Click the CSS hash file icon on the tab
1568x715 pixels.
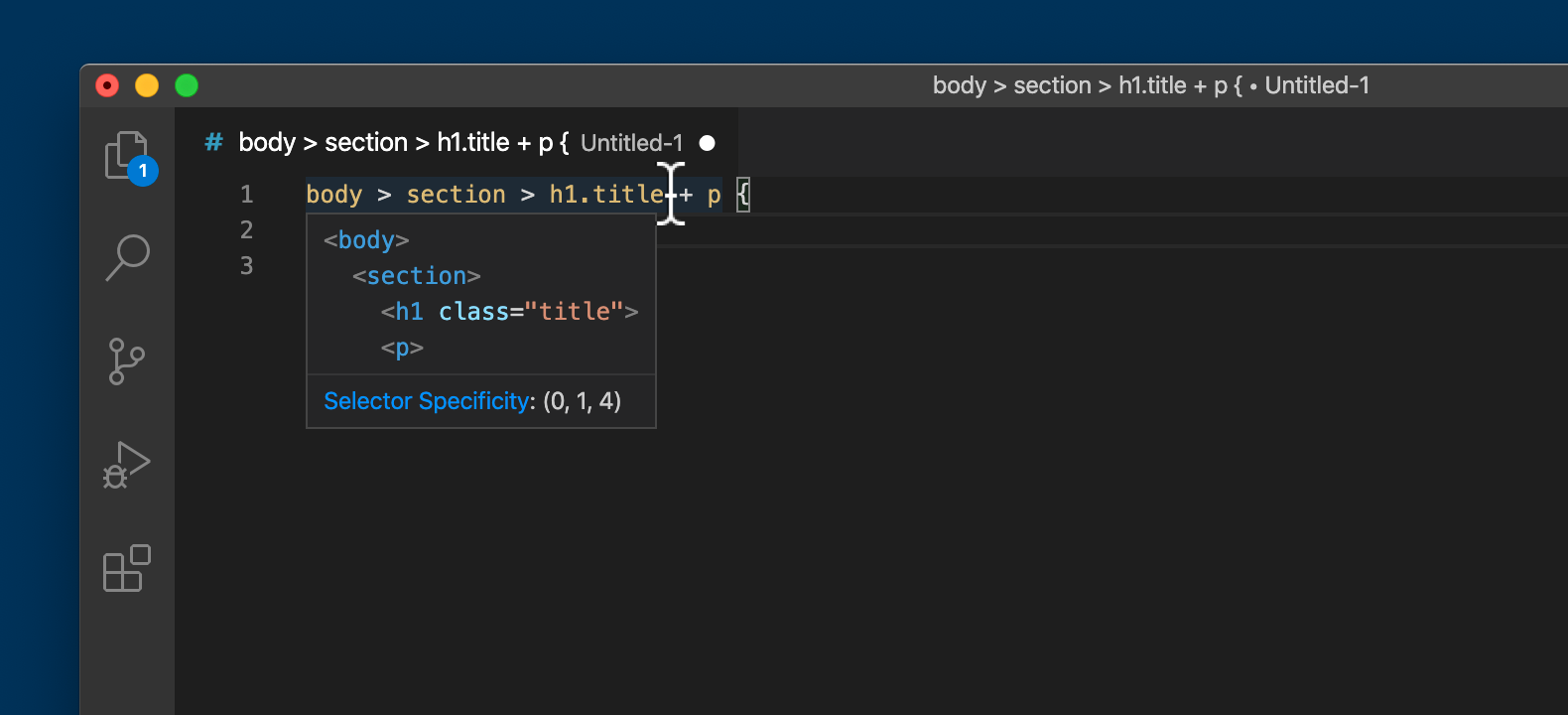[x=213, y=143]
